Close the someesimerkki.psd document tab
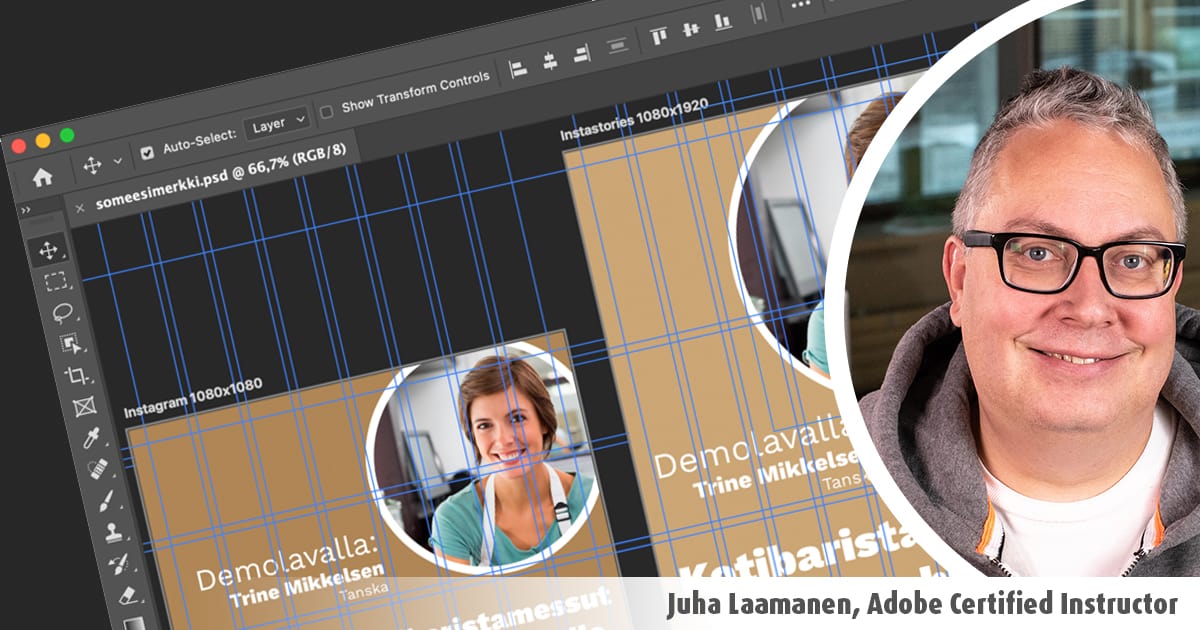Image resolution: width=1200 pixels, height=630 pixels. click(80, 209)
